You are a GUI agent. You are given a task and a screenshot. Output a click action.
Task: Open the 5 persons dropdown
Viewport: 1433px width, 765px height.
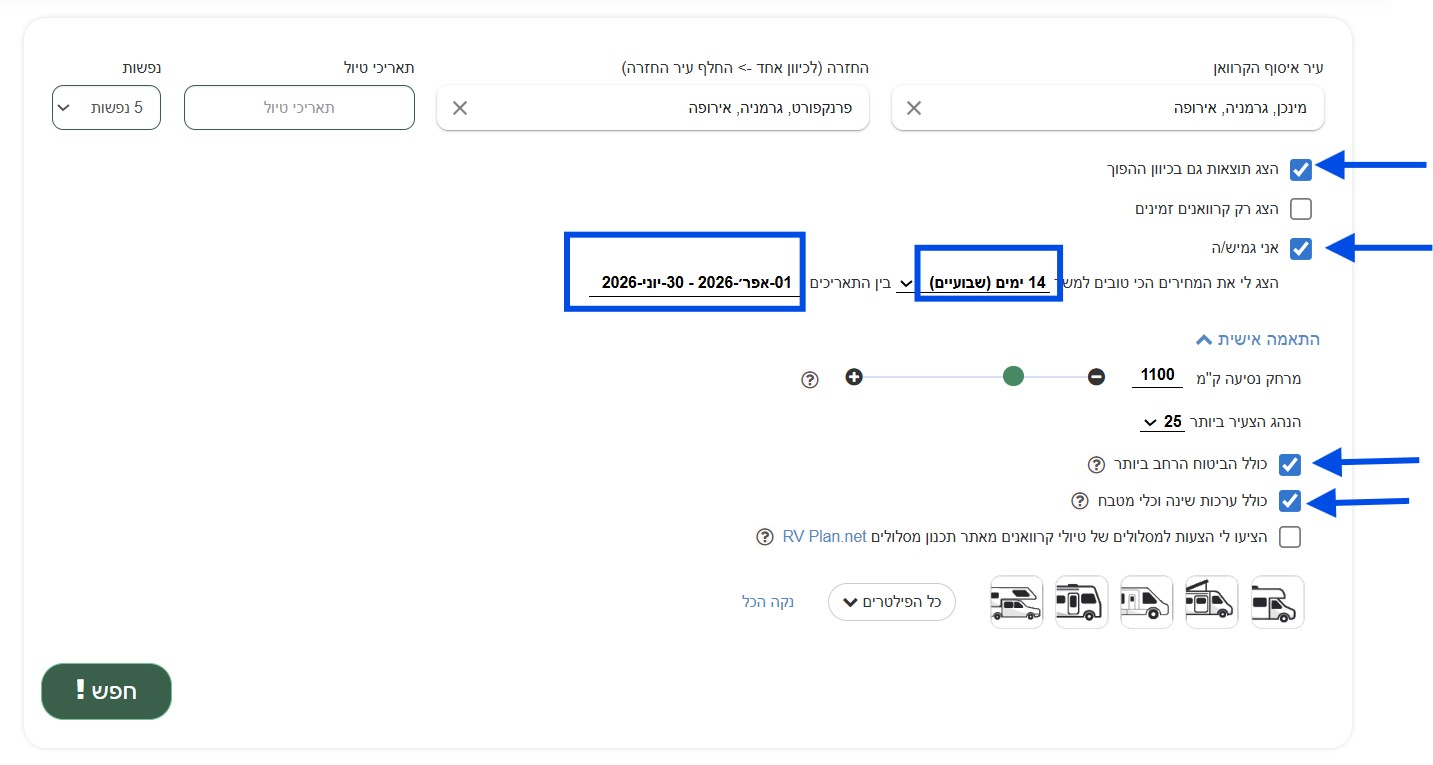(x=106, y=108)
